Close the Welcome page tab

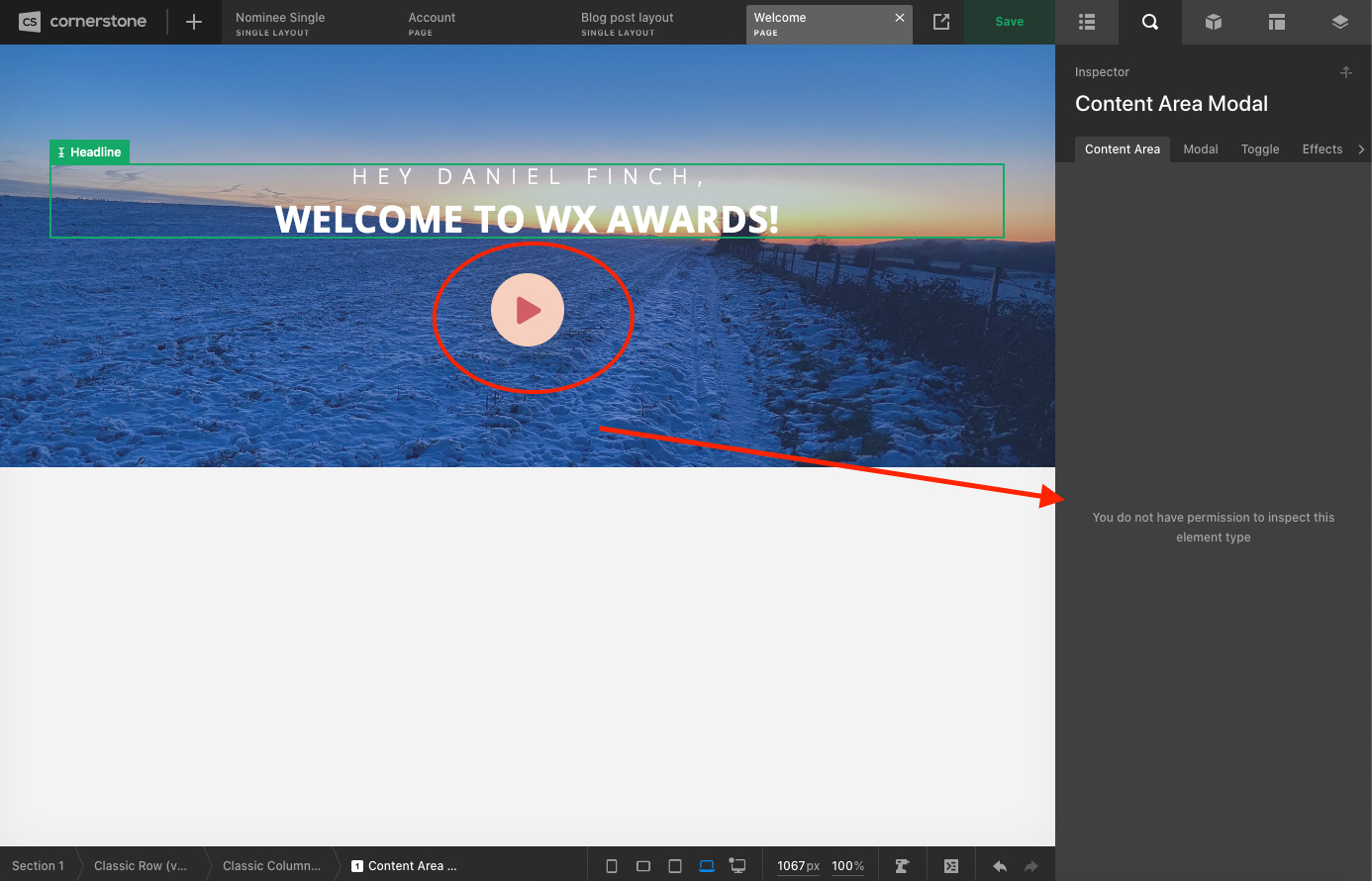pos(899,18)
